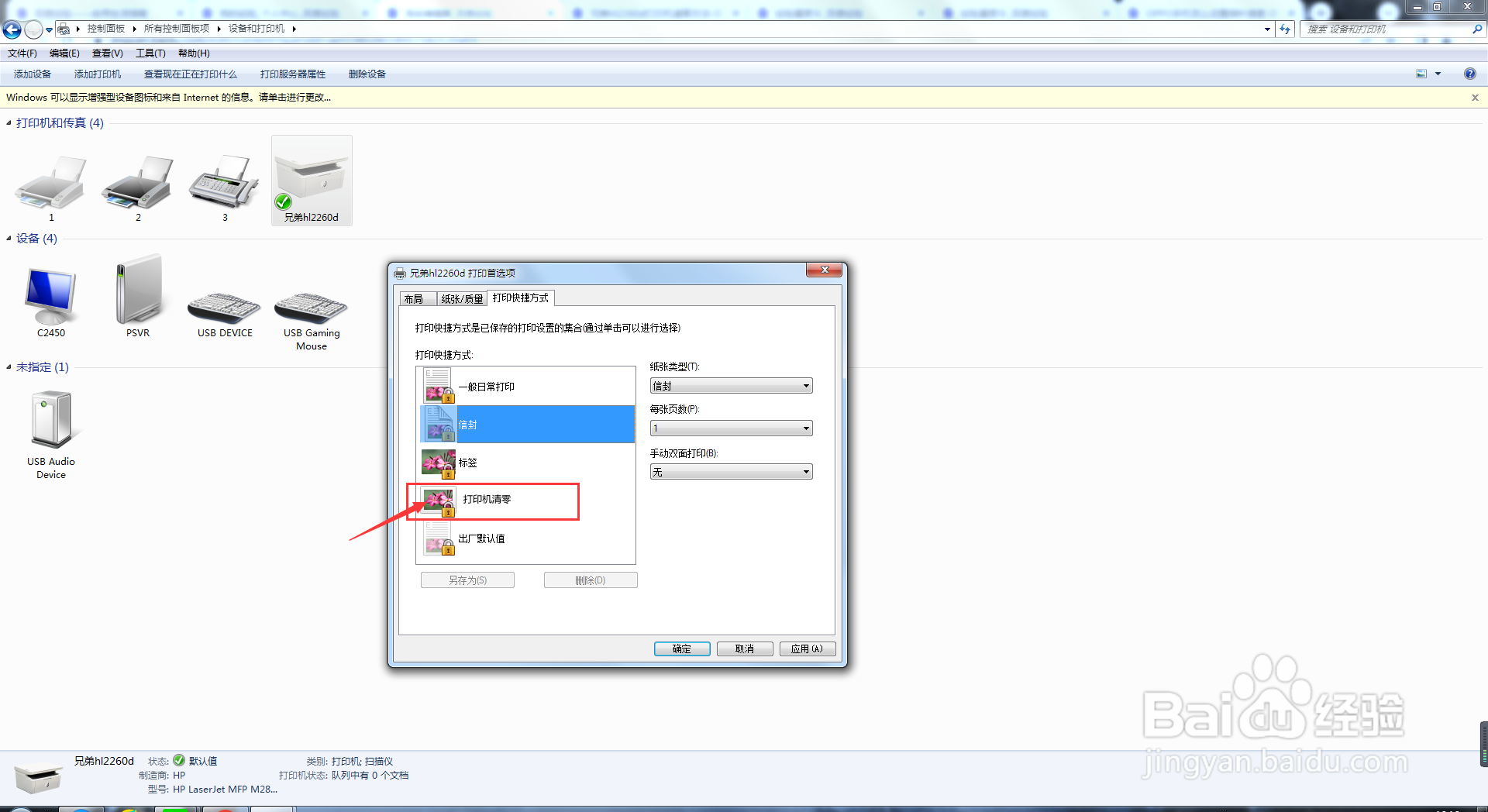Open the 纸张类型 dropdown
This screenshot has height=812, width=1488.
pyautogui.click(x=731, y=386)
